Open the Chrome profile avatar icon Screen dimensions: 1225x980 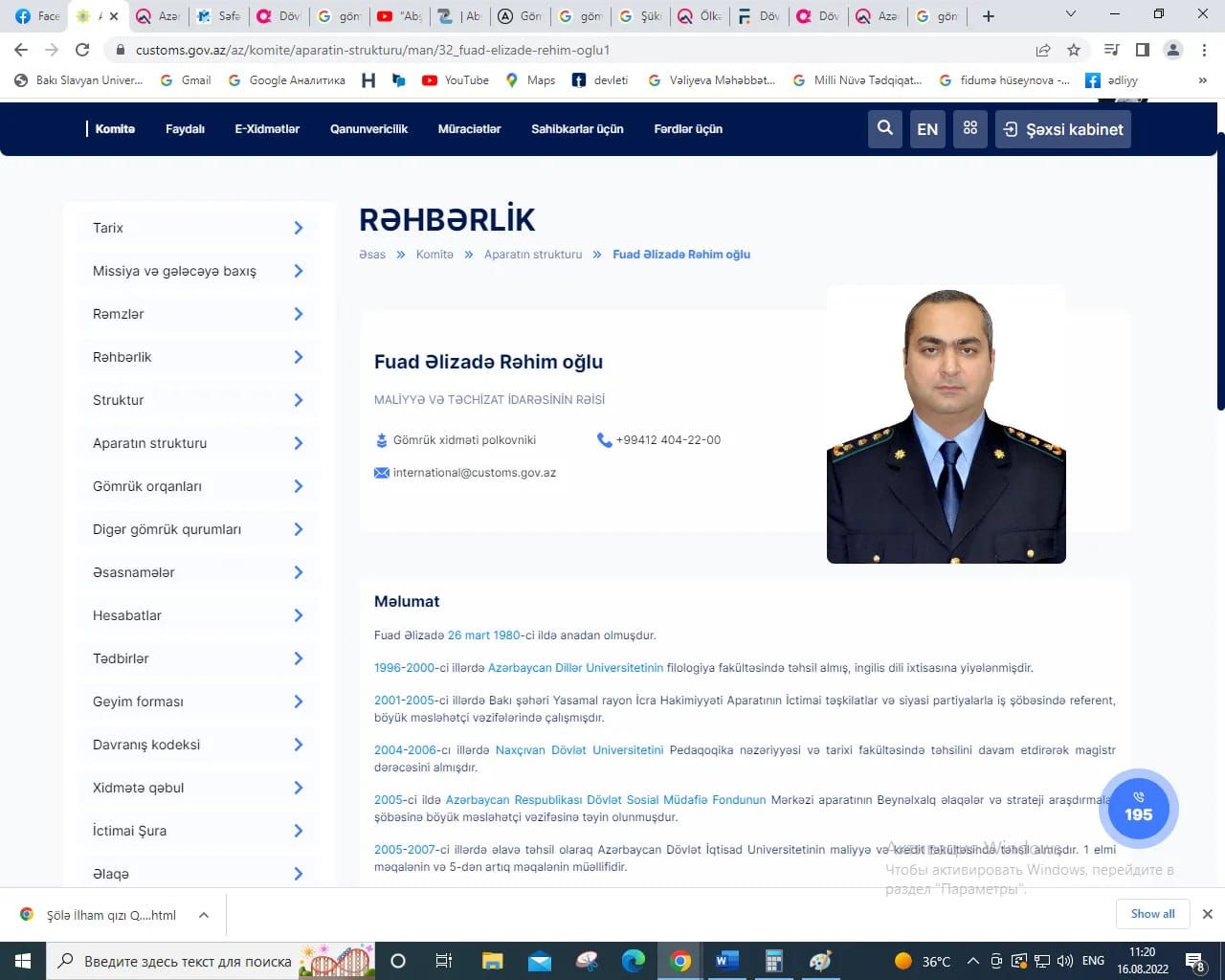tap(1173, 50)
